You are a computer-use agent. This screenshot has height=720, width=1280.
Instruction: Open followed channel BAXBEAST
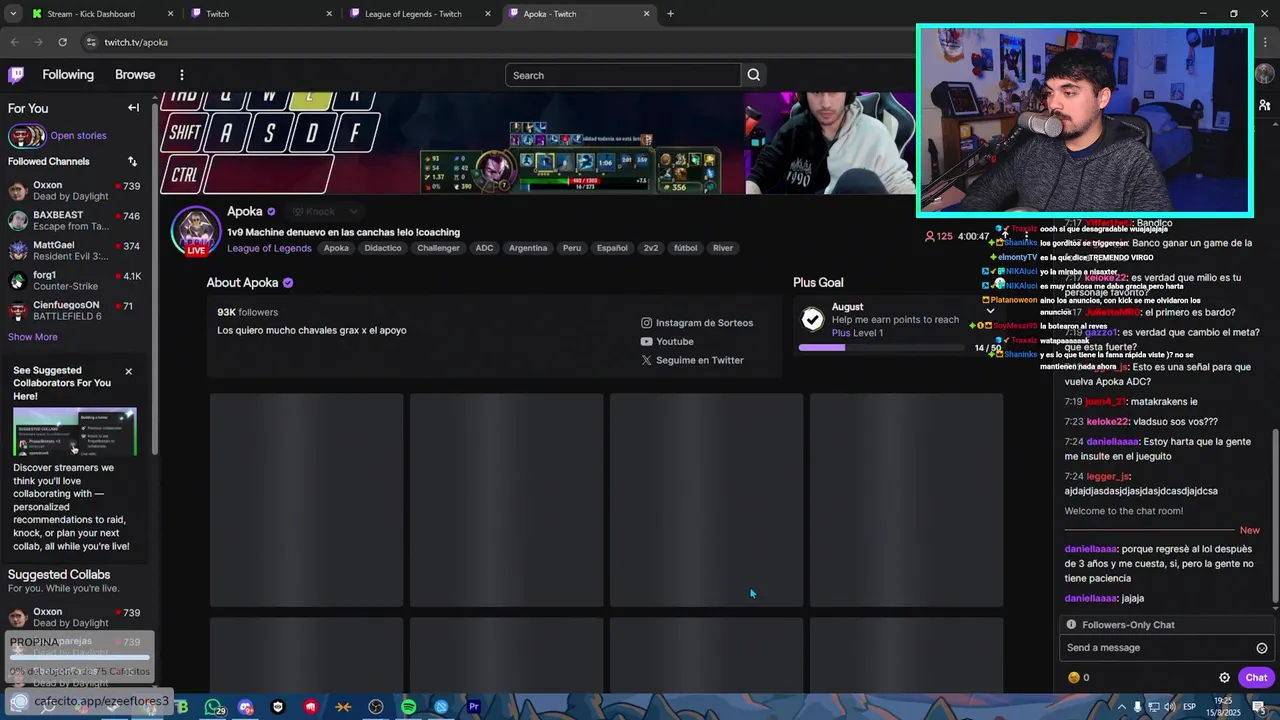tap(75, 221)
